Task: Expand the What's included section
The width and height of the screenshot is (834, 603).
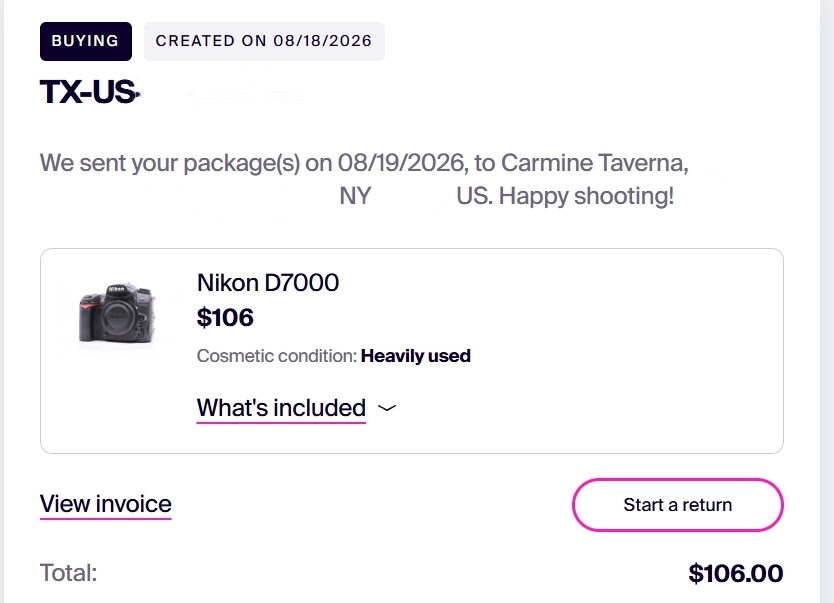Action: point(281,408)
